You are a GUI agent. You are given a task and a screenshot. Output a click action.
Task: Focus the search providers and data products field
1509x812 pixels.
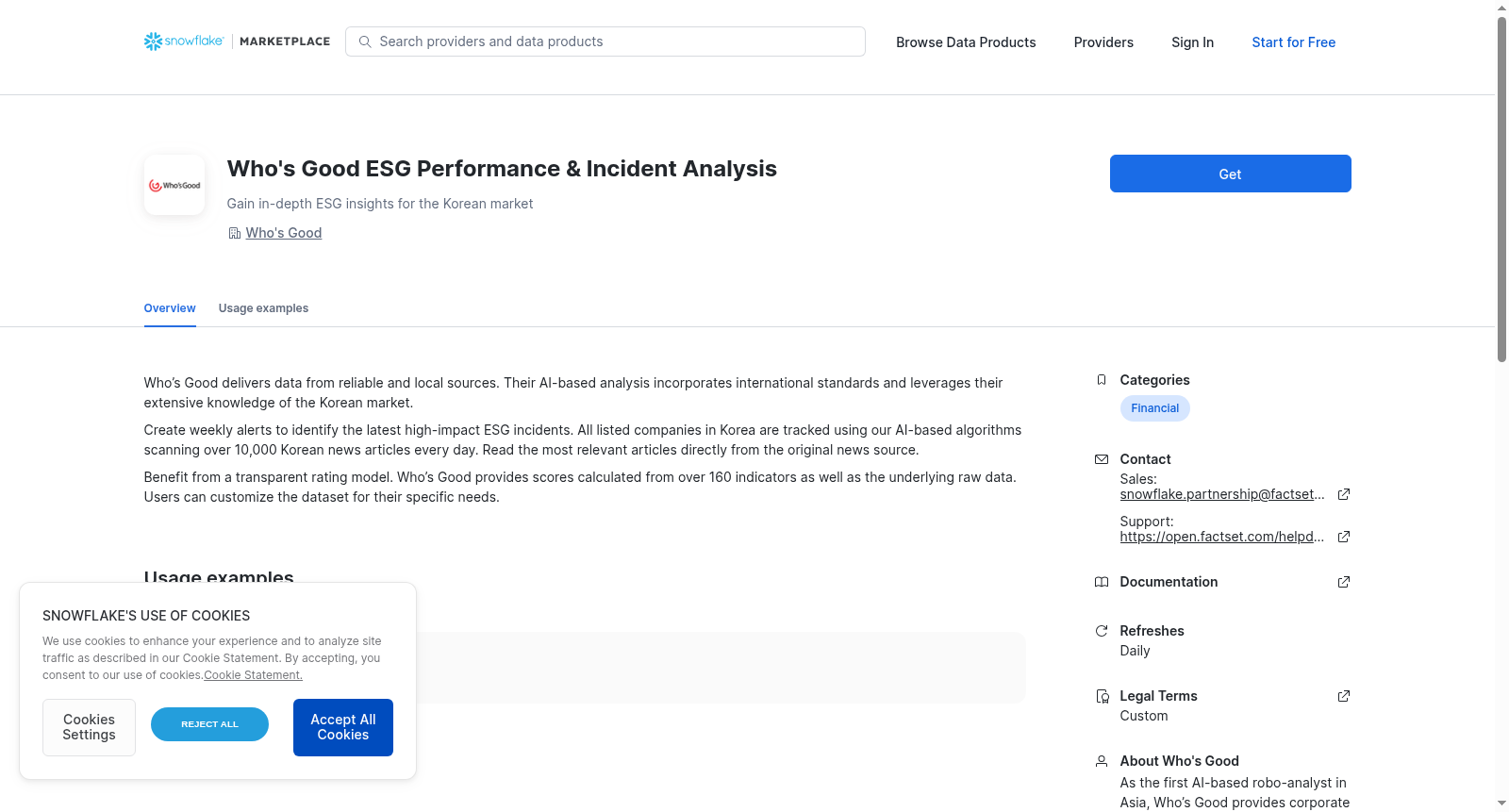(605, 41)
